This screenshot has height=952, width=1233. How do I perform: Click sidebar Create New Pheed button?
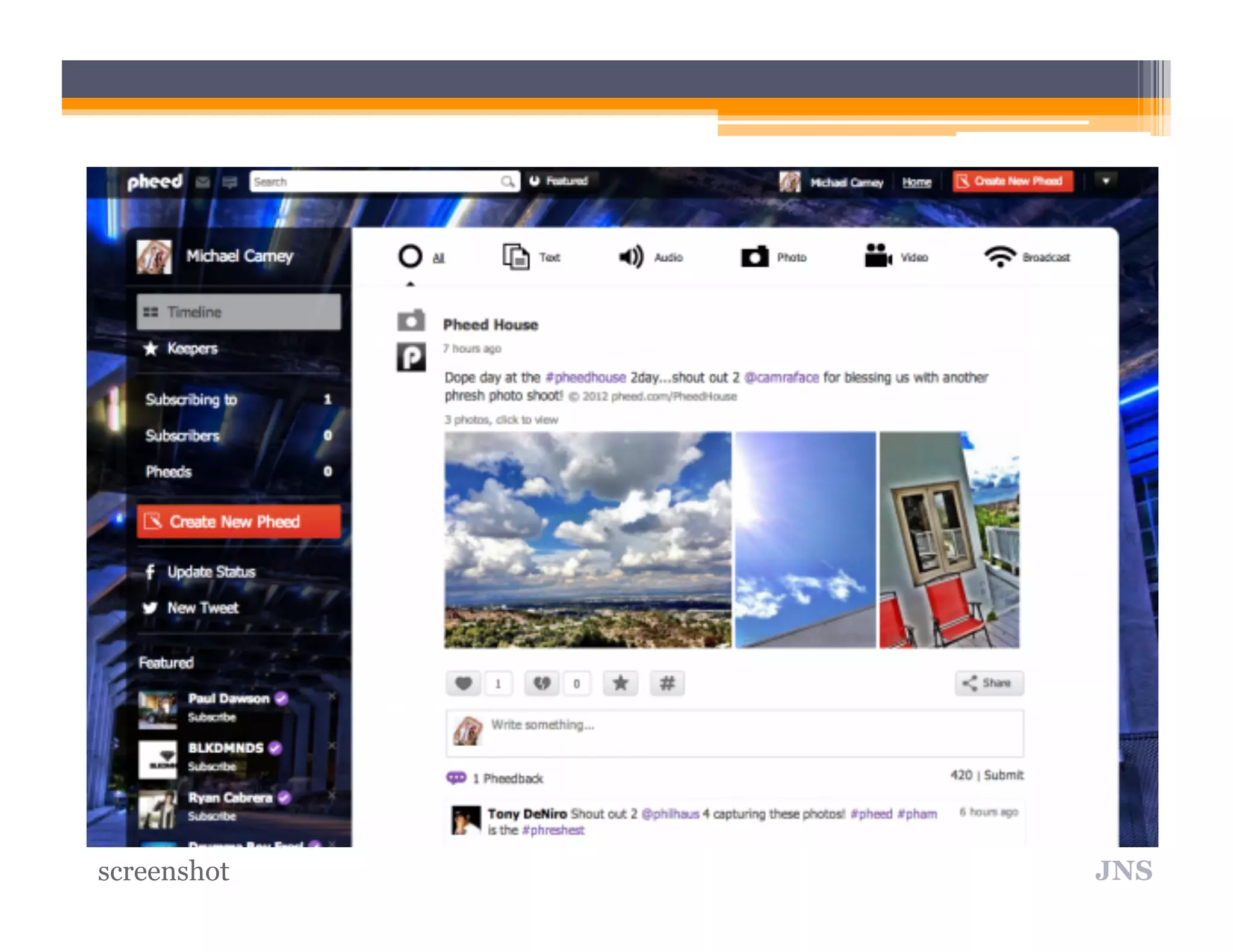pos(238,521)
